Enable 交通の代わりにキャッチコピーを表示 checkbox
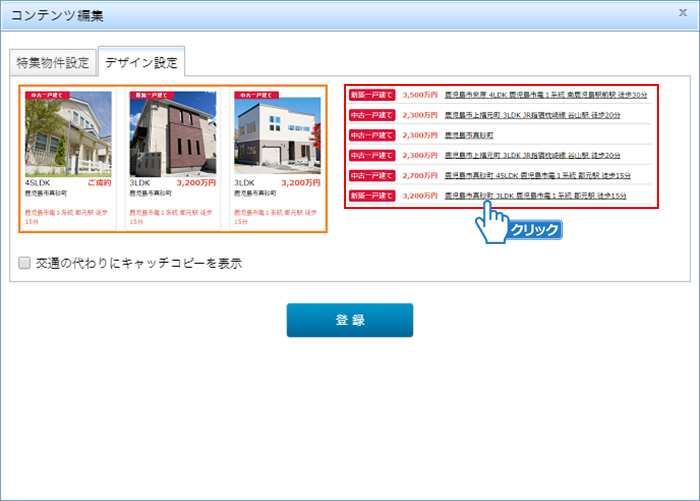Image resolution: width=700 pixels, height=501 pixels. pyautogui.click(x=24, y=264)
